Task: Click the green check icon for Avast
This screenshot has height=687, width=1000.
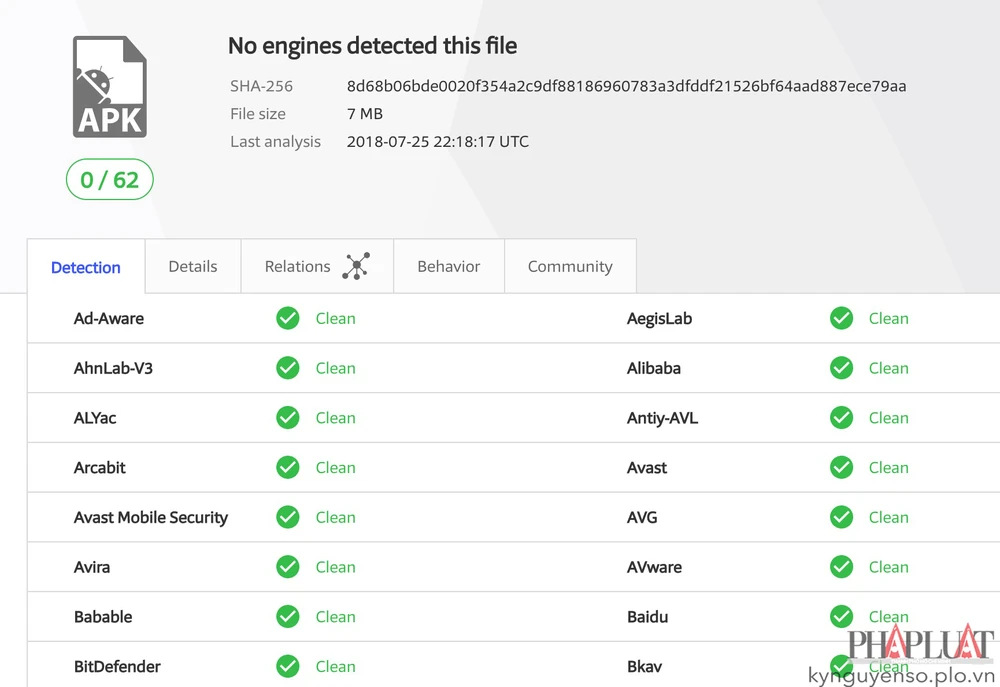Action: [841, 467]
